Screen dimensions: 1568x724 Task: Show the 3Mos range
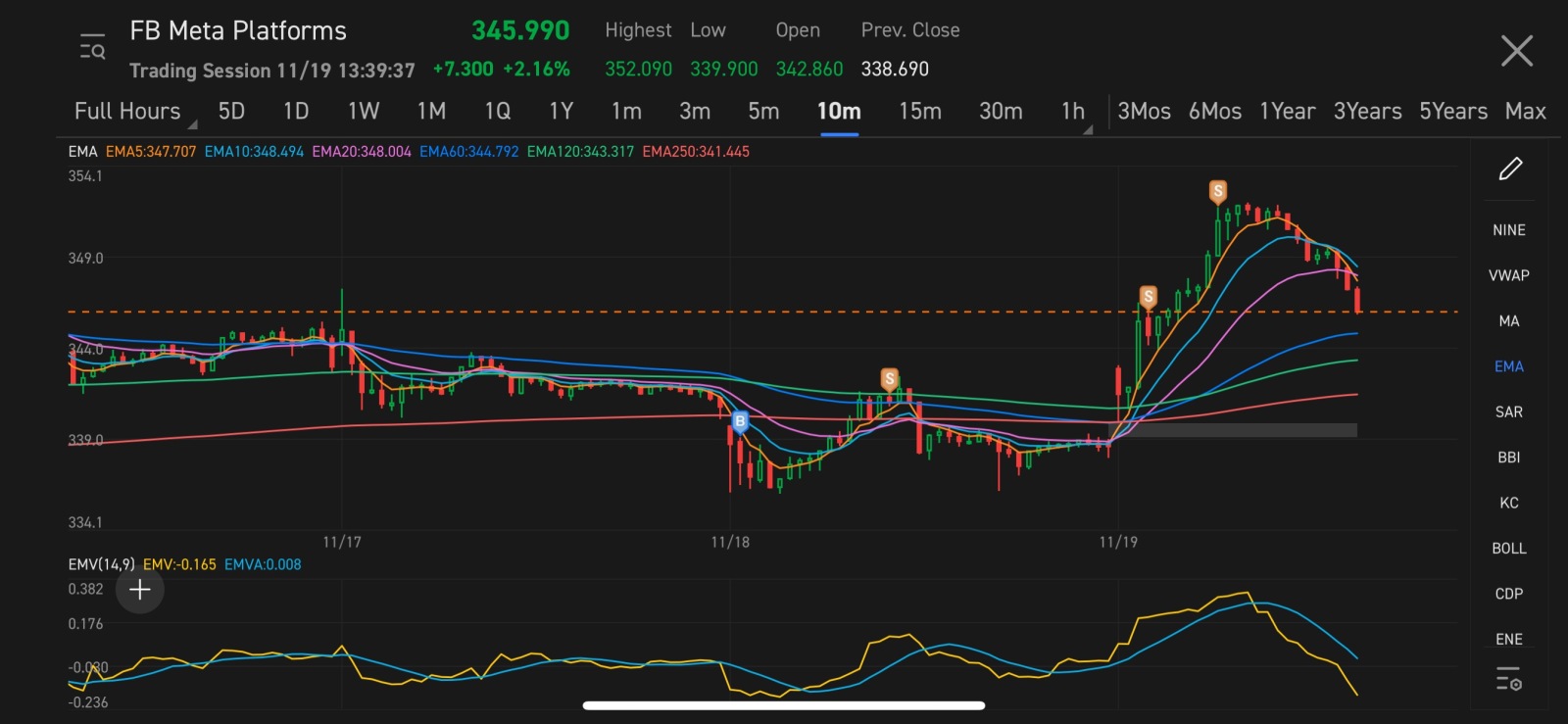[x=1145, y=111]
